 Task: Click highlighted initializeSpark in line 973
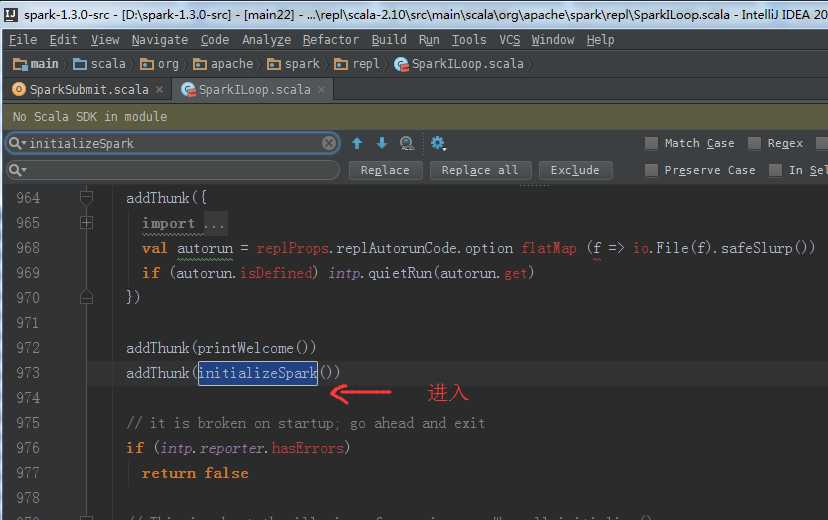click(x=258, y=373)
